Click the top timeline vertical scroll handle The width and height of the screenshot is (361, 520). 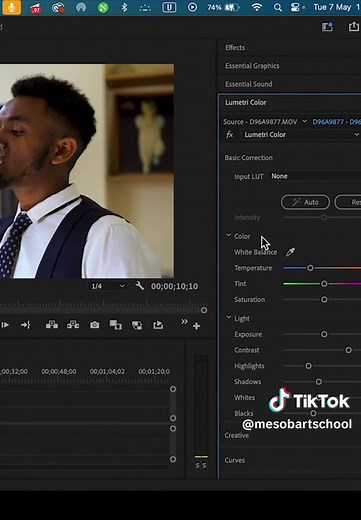[173, 389]
